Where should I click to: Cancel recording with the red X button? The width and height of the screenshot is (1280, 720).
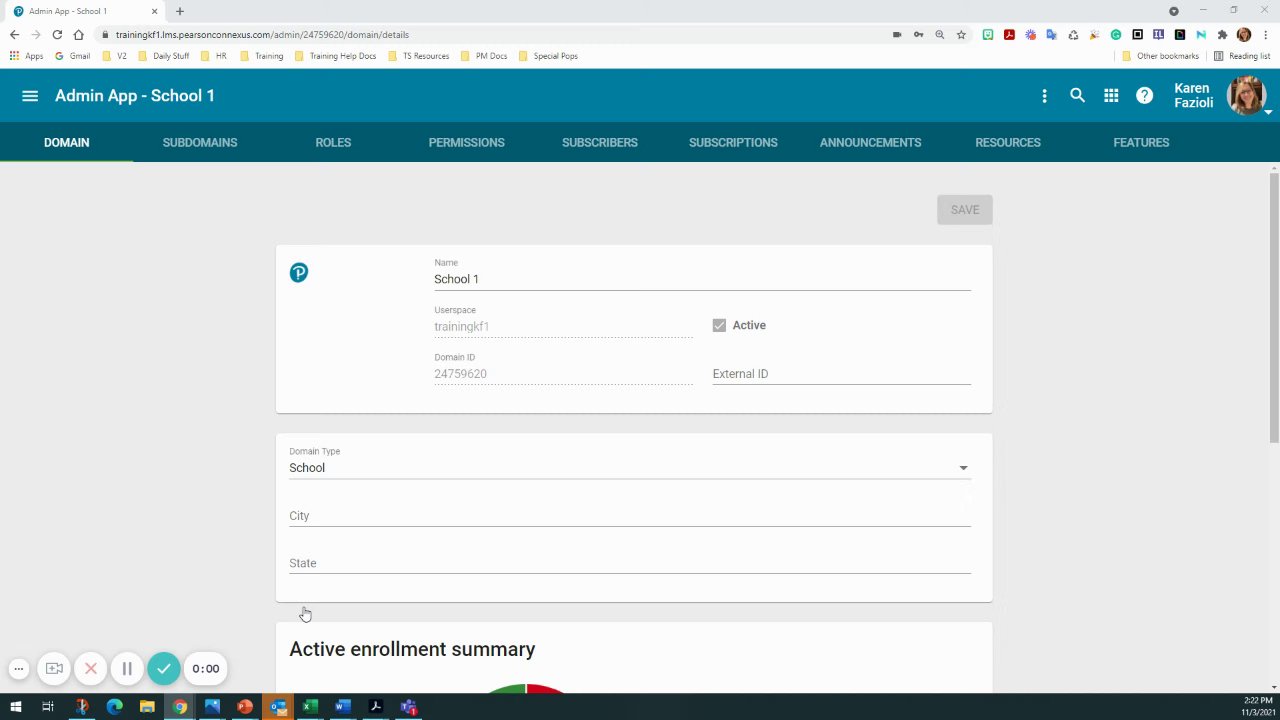click(91, 669)
